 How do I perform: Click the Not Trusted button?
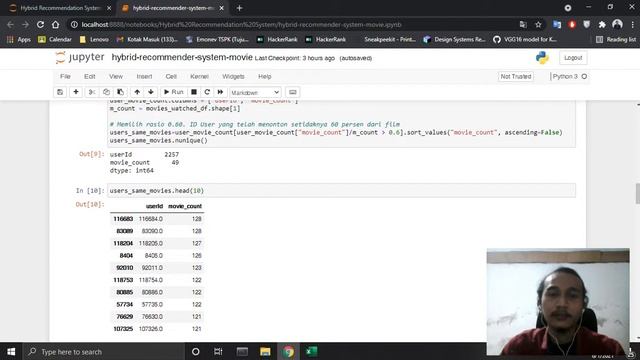516,76
